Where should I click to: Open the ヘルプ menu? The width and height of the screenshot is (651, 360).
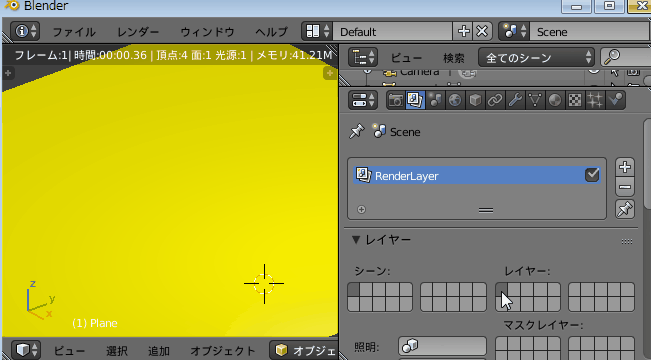click(272, 32)
